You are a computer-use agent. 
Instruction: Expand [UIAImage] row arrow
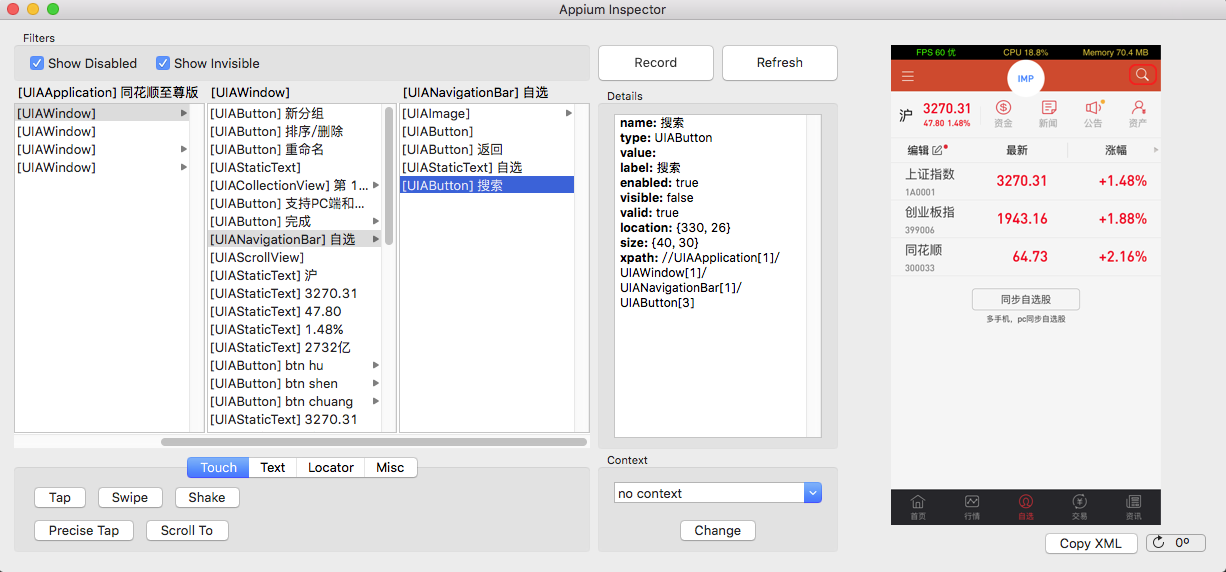(x=569, y=113)
